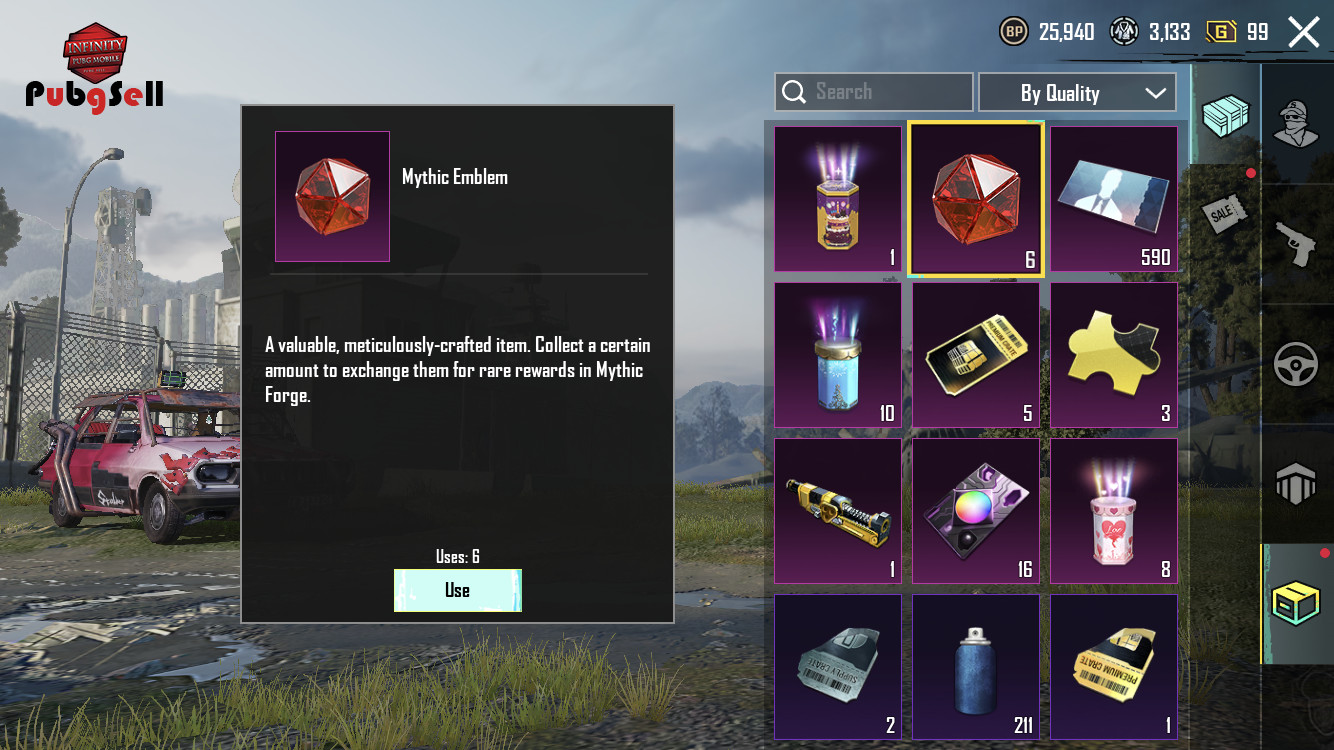1334x750 pixels.
Task: Open the weapon skins pistol tab
Action: (x=1297, y=244)
